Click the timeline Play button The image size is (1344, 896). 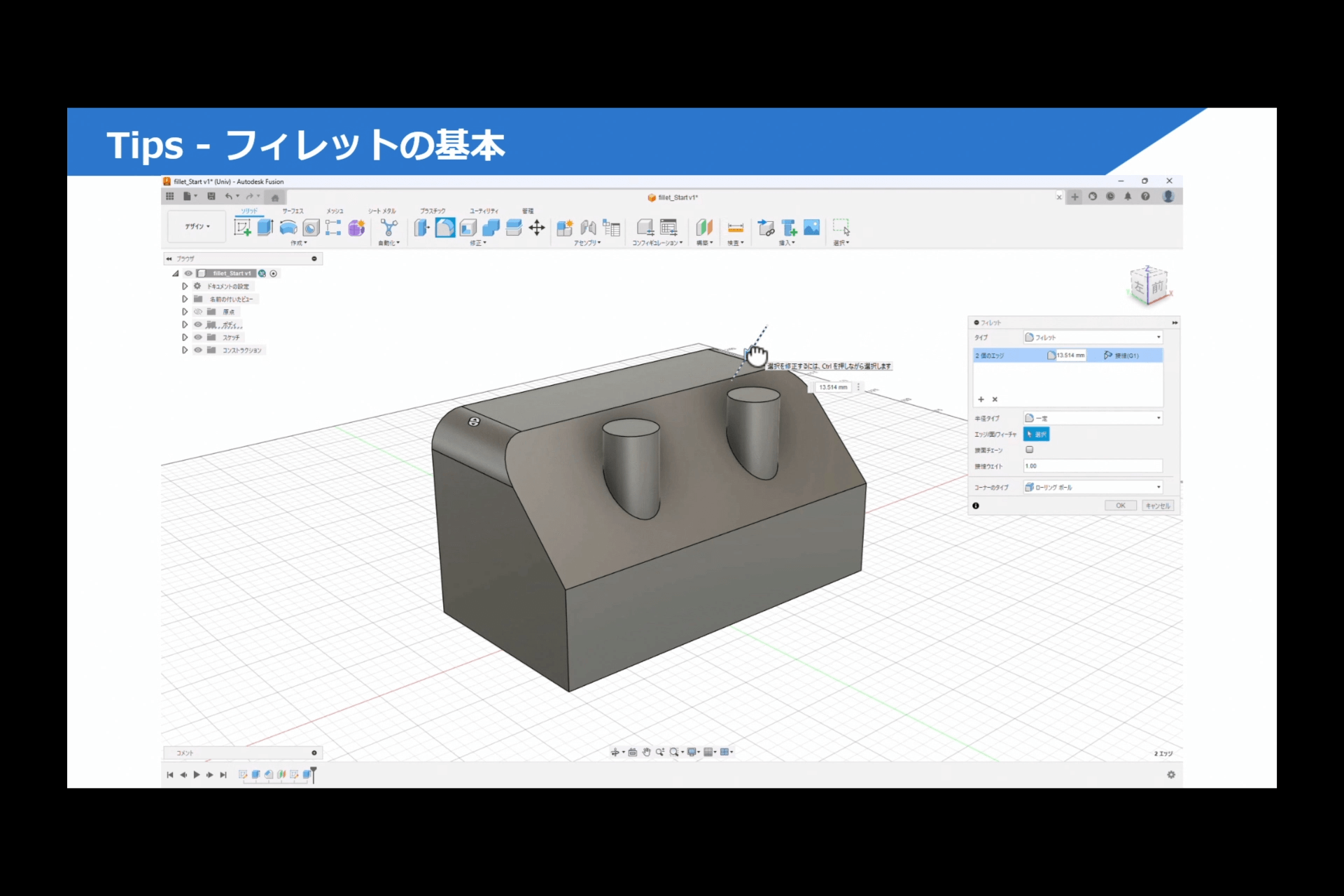197,775
